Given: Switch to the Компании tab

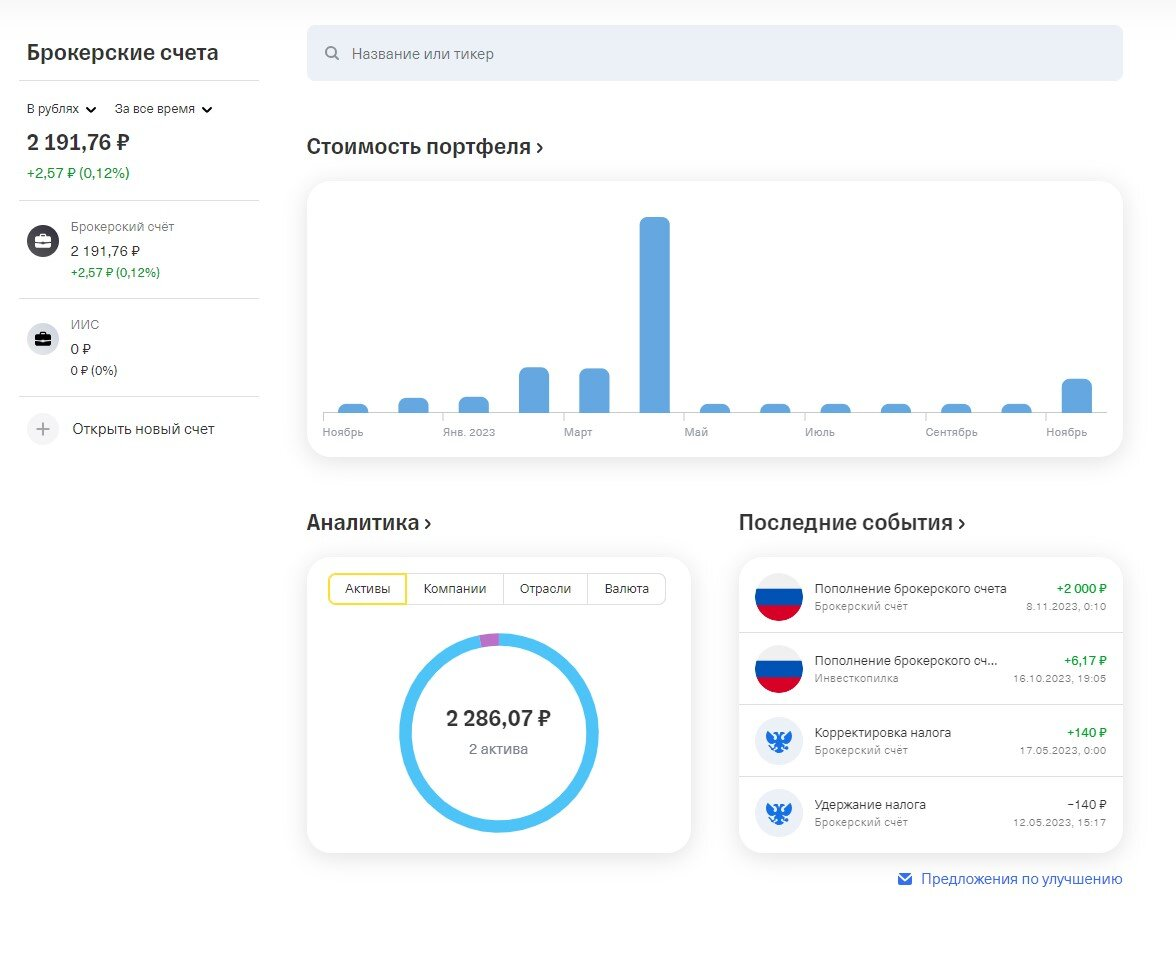Looking at the screenshot, I should tap(455, 589).
